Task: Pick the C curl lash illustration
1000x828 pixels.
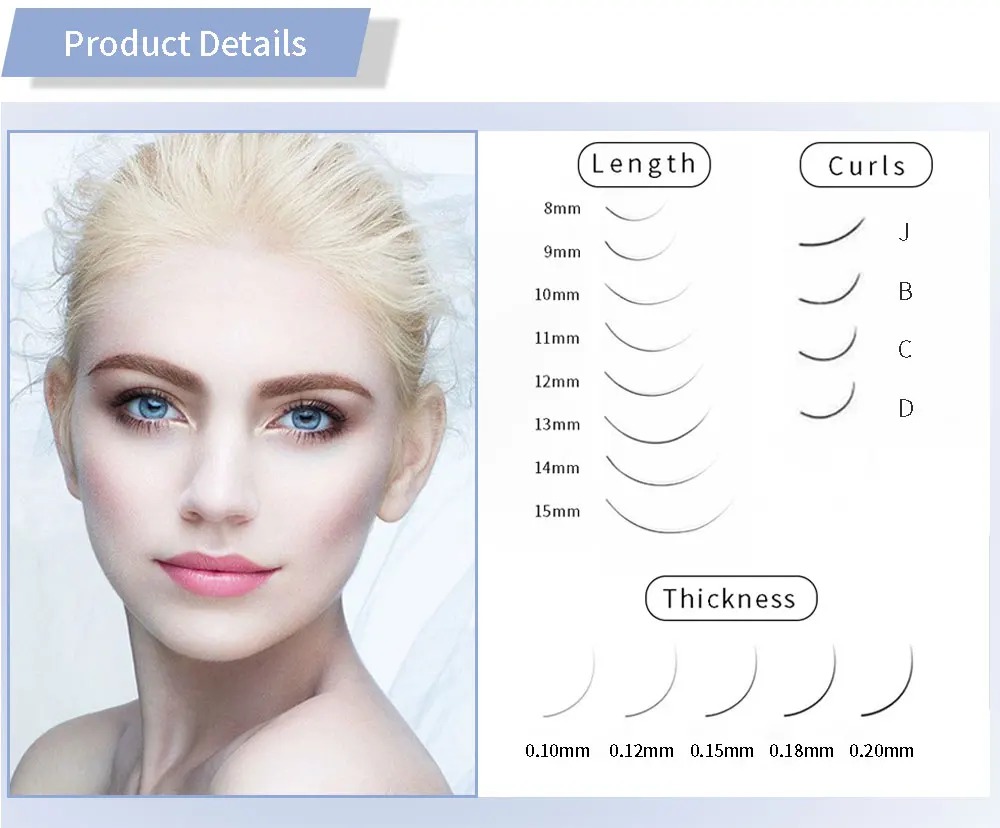Action: pos(827,343)
